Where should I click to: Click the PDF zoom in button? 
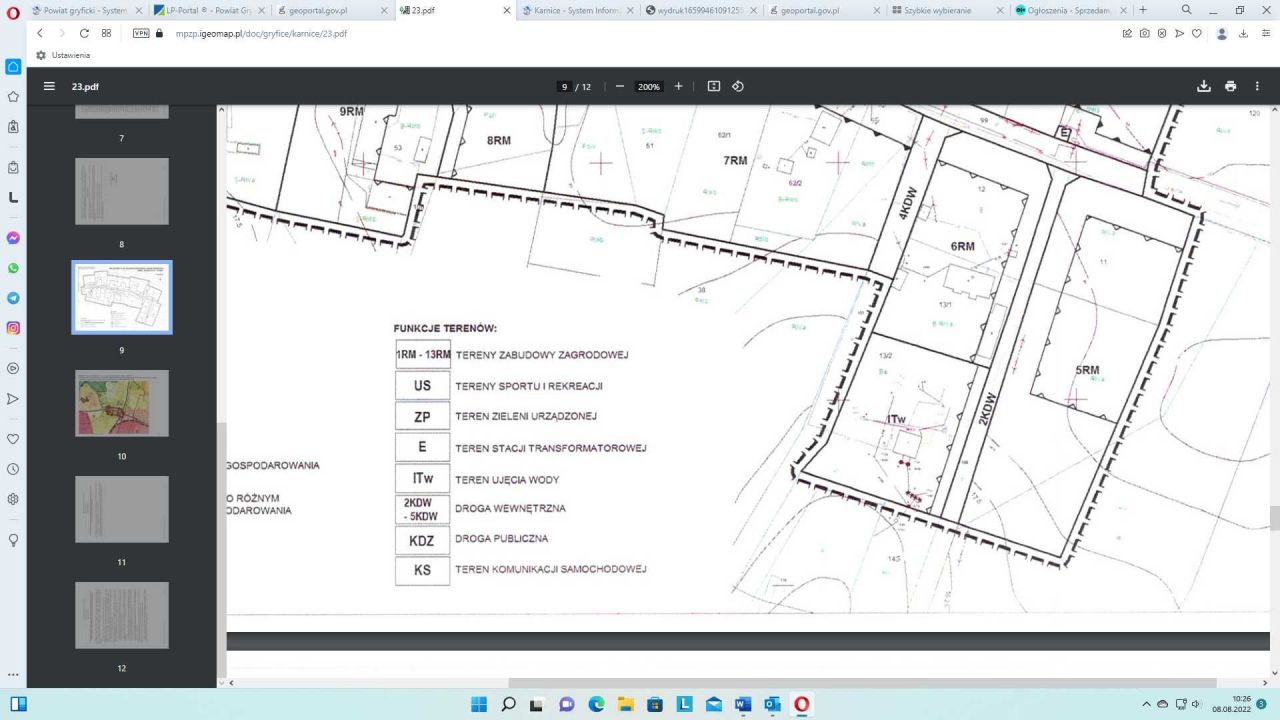[x=678, y=86]
